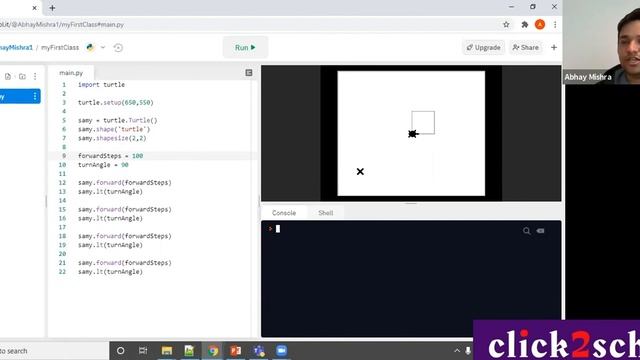Viewport: 640px width, 360px height.
Task: Click the forwardSteps = 100 line
Action: click(110, 156)
